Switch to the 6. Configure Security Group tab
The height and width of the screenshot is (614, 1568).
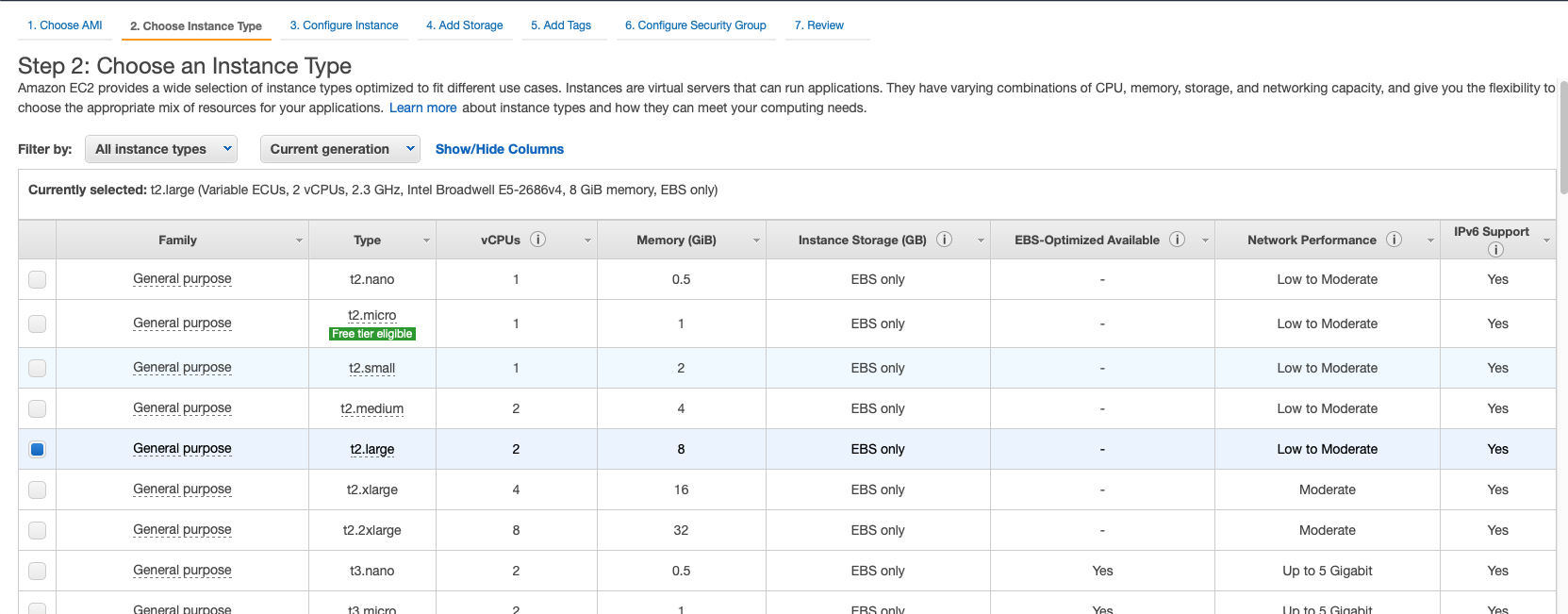coord(695,25)
